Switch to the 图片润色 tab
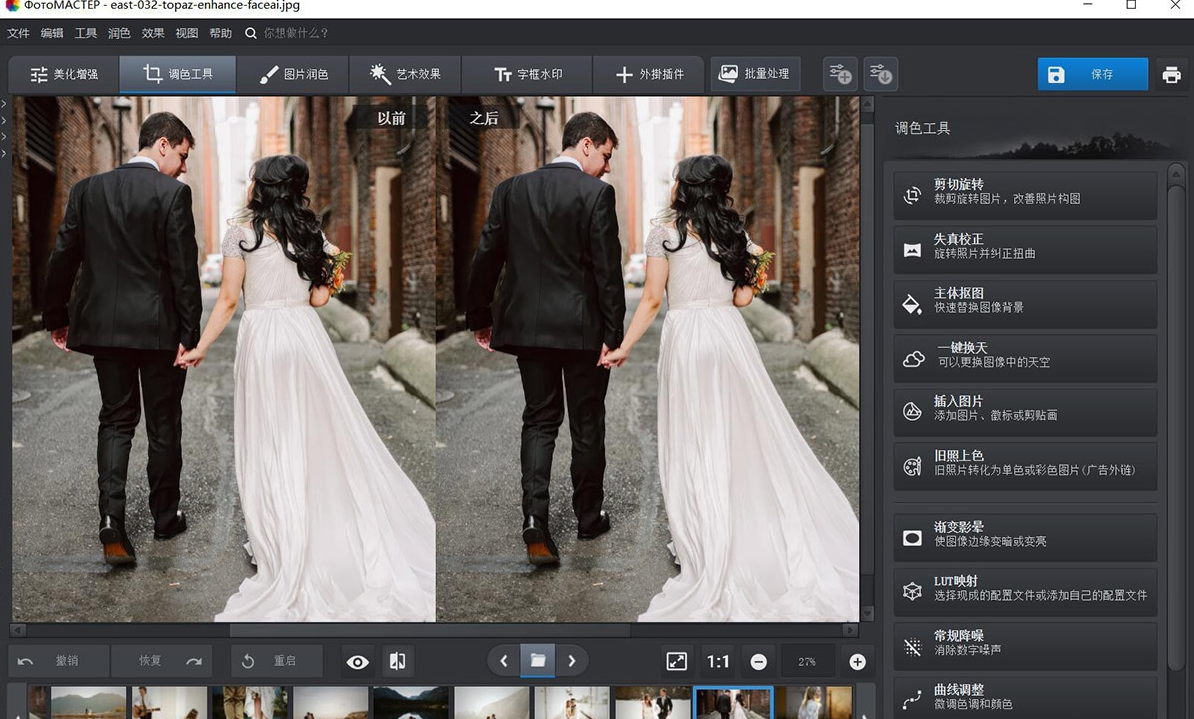The height and width of the screenshot is (719, 1194). 293,75
